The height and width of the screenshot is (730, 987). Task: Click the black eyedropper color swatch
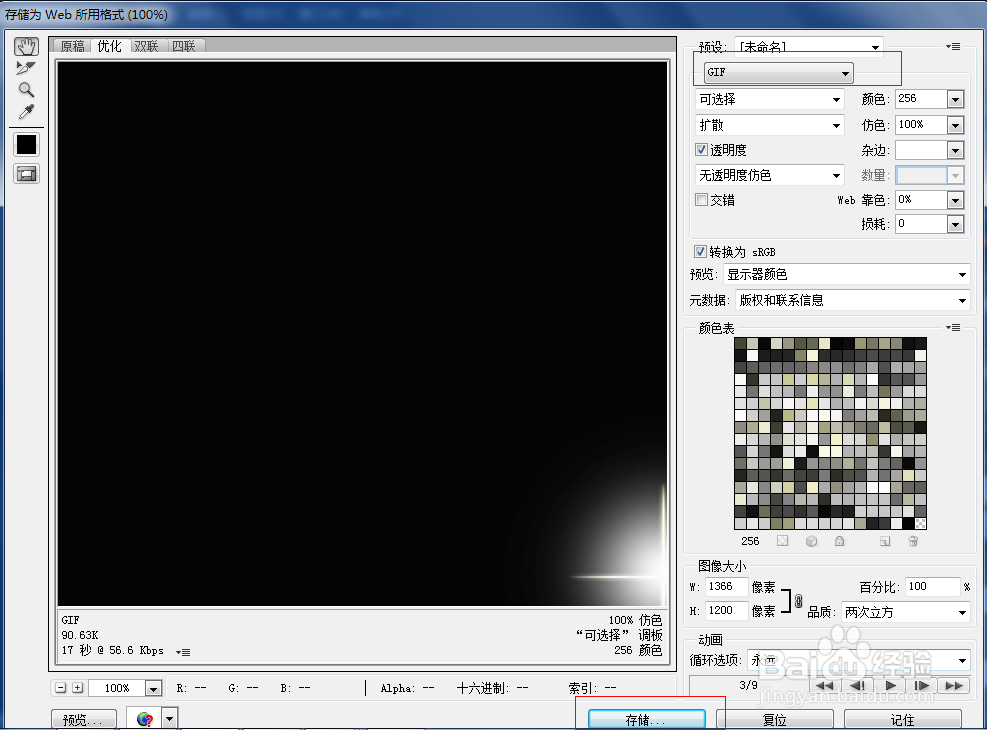26,144
